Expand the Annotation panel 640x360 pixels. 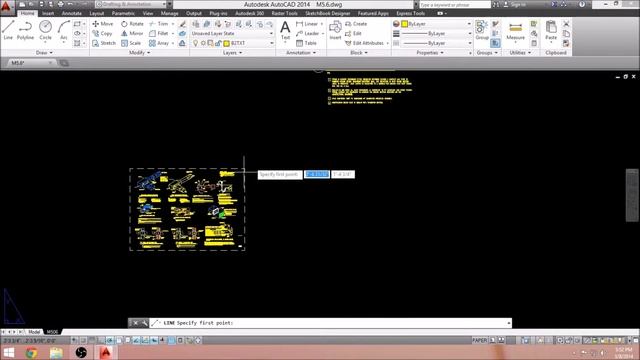pyautogui.click(x=301, y=53)
